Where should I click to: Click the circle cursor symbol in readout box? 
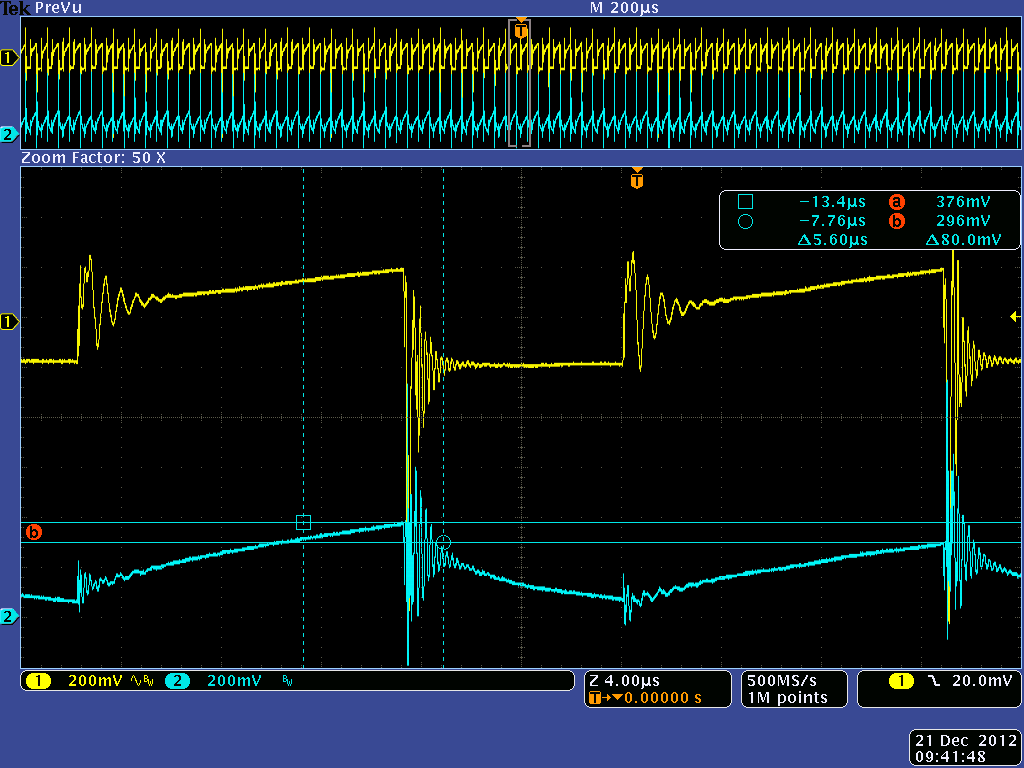(745, 221)
